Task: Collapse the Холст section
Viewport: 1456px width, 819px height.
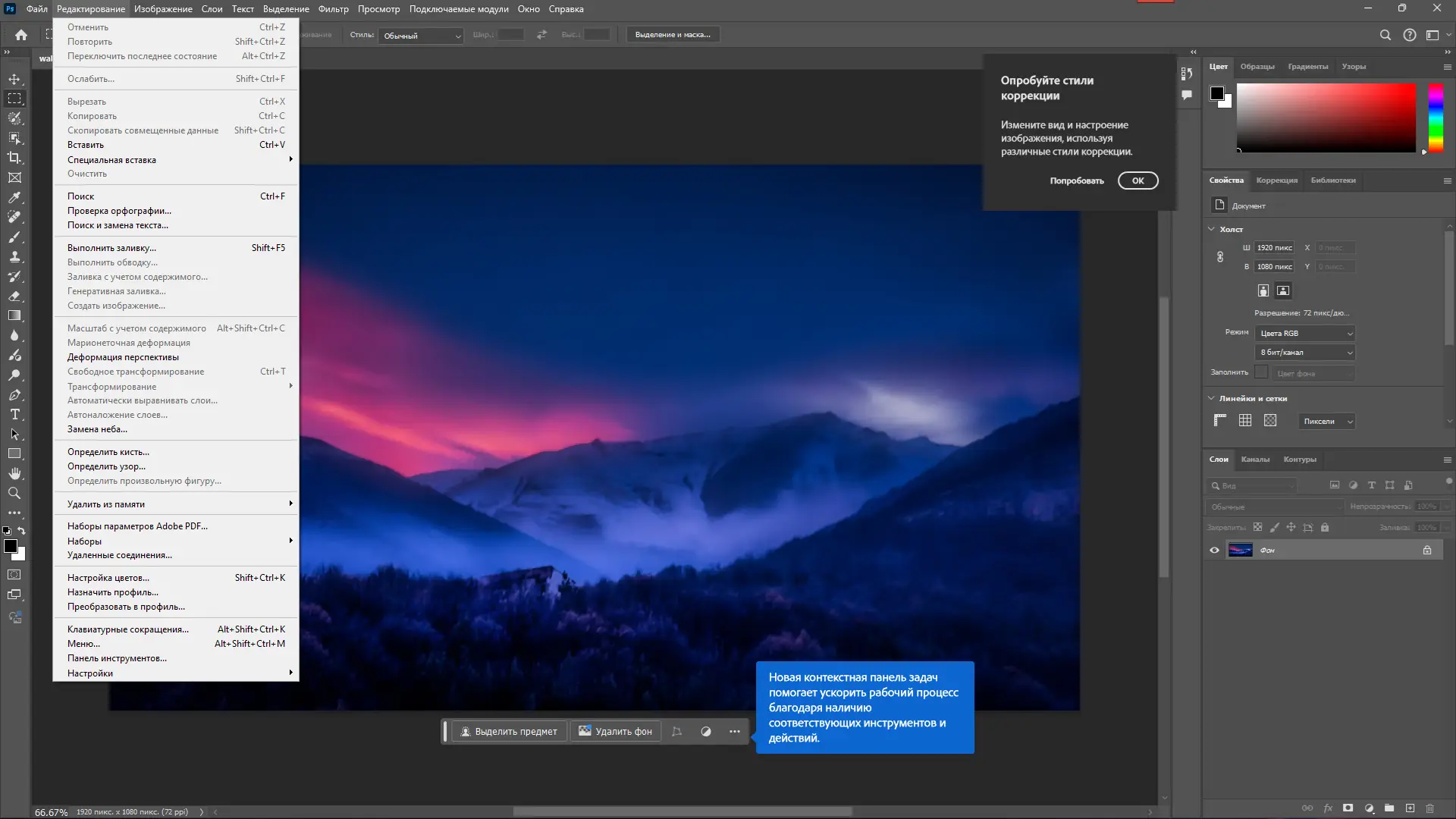Action: [1211, 229]
